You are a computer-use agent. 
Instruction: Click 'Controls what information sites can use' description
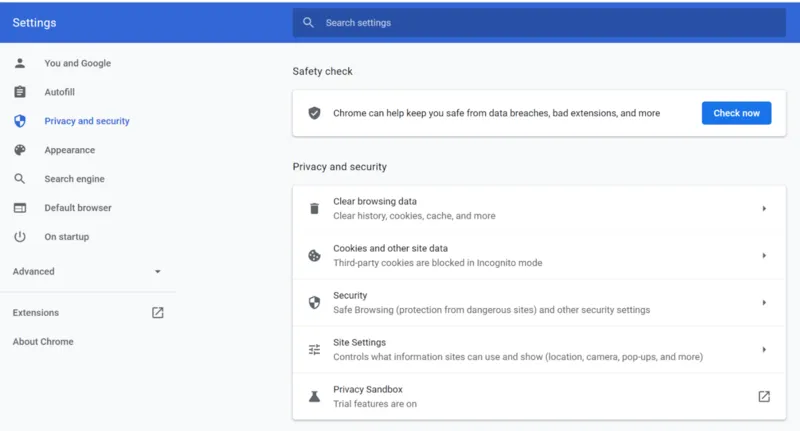tap(518, 357)
